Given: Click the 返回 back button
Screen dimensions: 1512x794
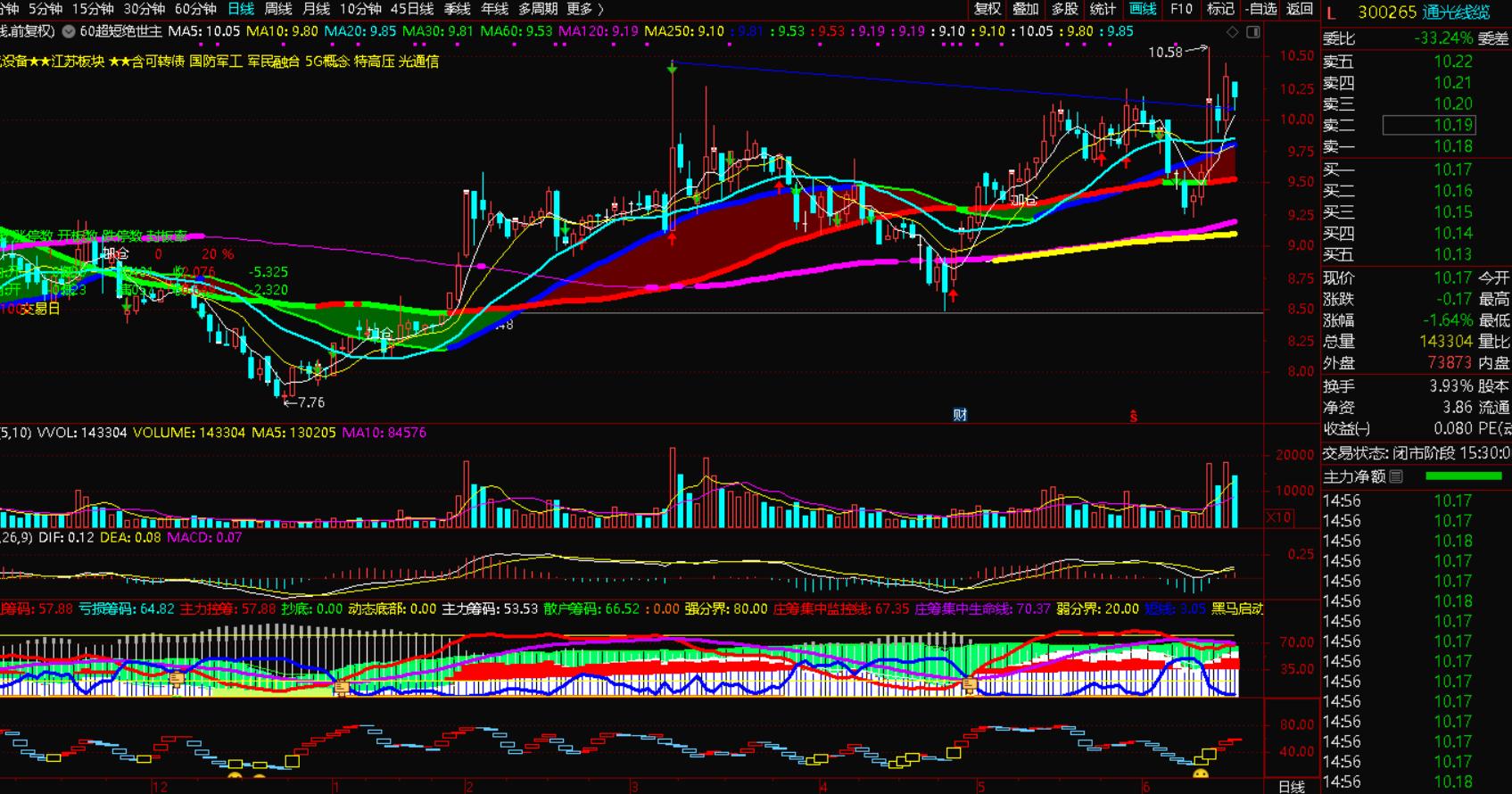Looking at the screenshot, I should tap(1300, 9).
